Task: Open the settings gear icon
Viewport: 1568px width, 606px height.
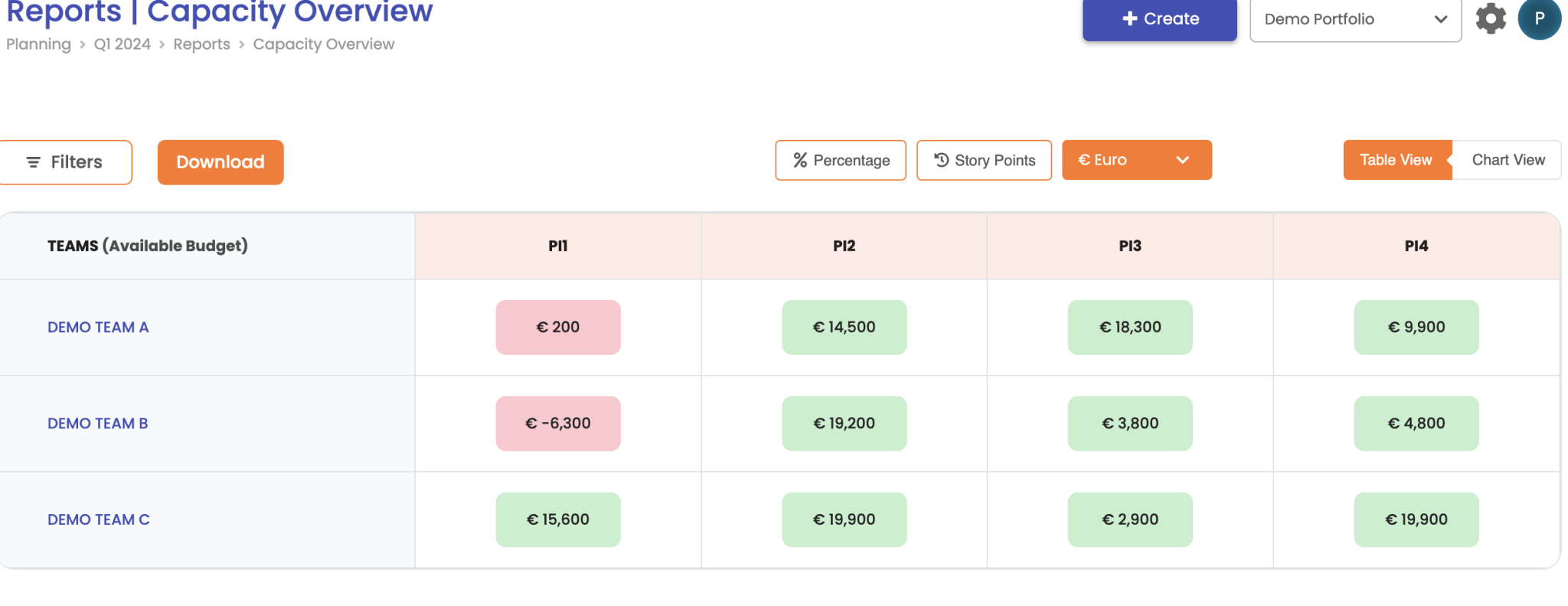Action: pyautogui.click(x=1490, y=18)
